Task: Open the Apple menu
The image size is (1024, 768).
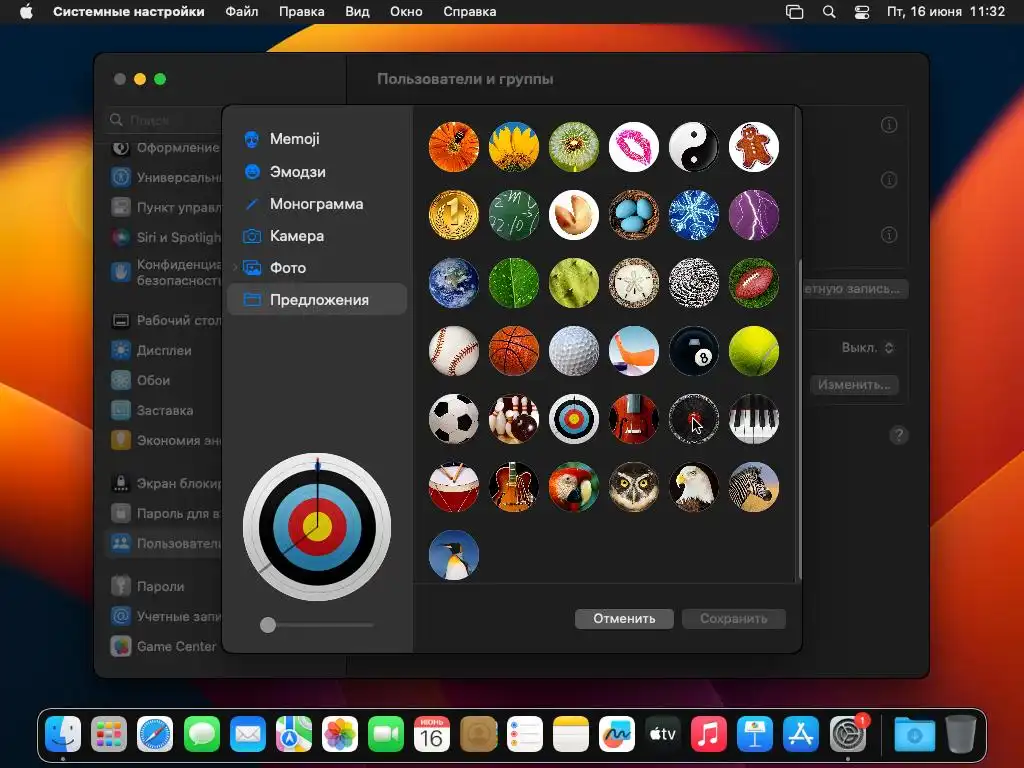Action: pyautogui.click(x=26, y=12)
